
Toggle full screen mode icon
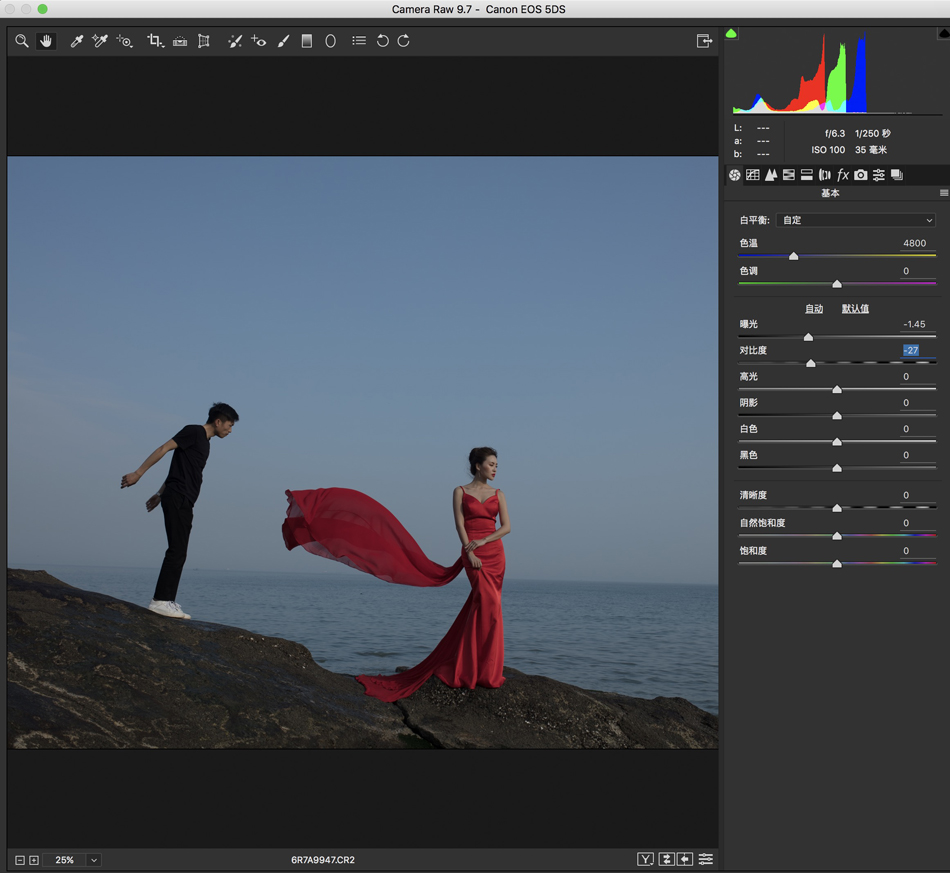[704, 41]
